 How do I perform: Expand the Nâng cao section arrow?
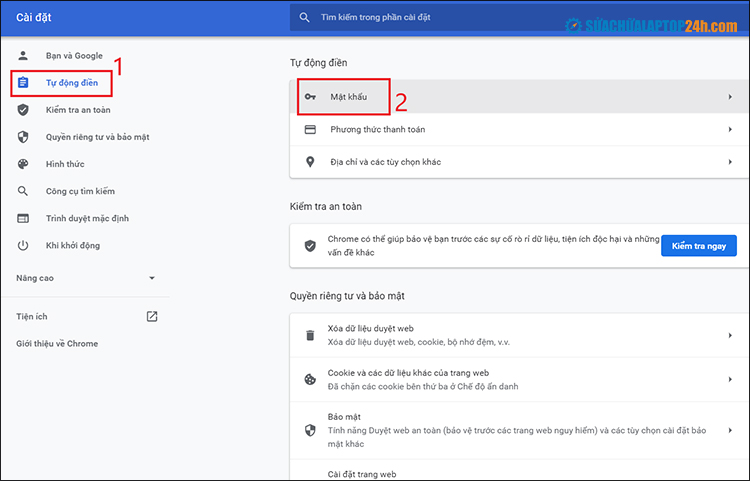[x=152, y=278]
